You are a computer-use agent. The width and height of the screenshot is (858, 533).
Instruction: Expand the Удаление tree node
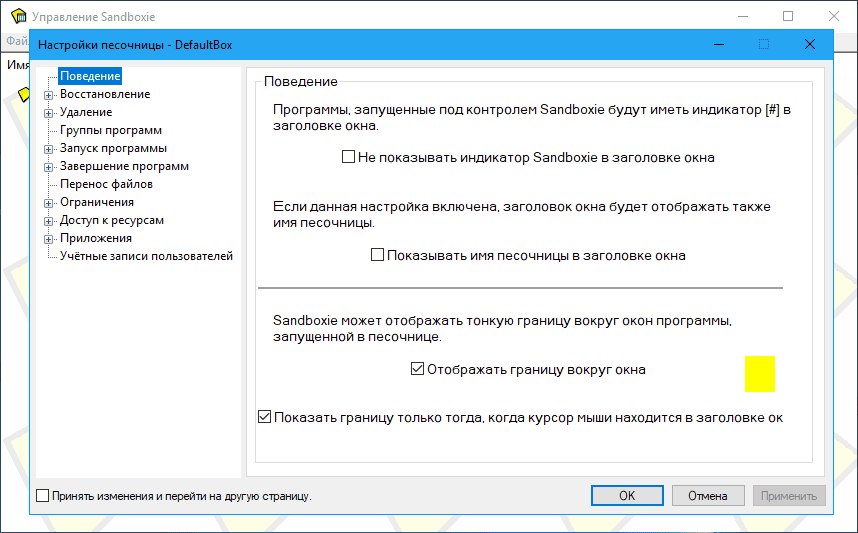(x=49, y=113)
